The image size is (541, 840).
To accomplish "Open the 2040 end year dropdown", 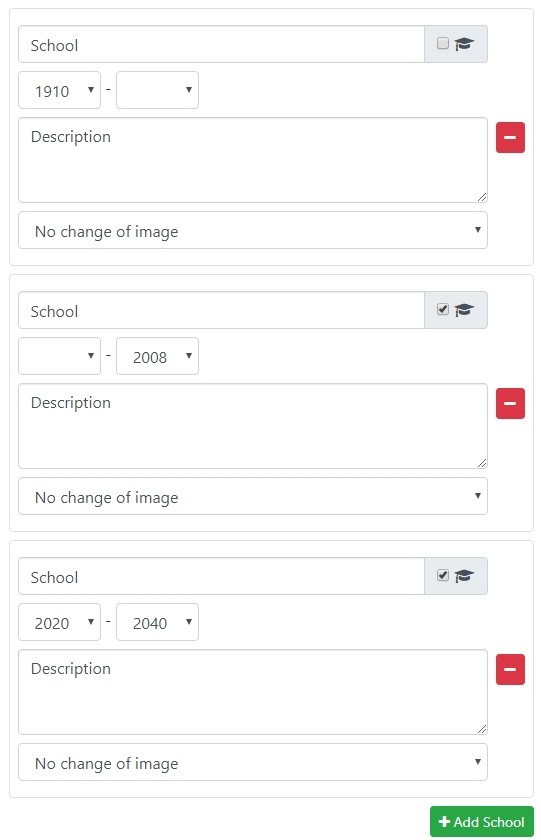I will 157,622.
